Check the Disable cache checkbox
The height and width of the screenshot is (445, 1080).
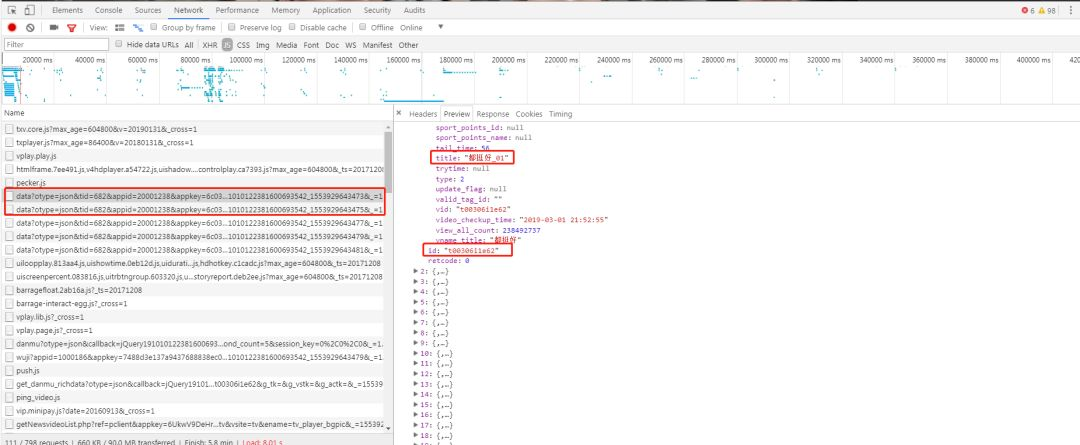point(293,27)
